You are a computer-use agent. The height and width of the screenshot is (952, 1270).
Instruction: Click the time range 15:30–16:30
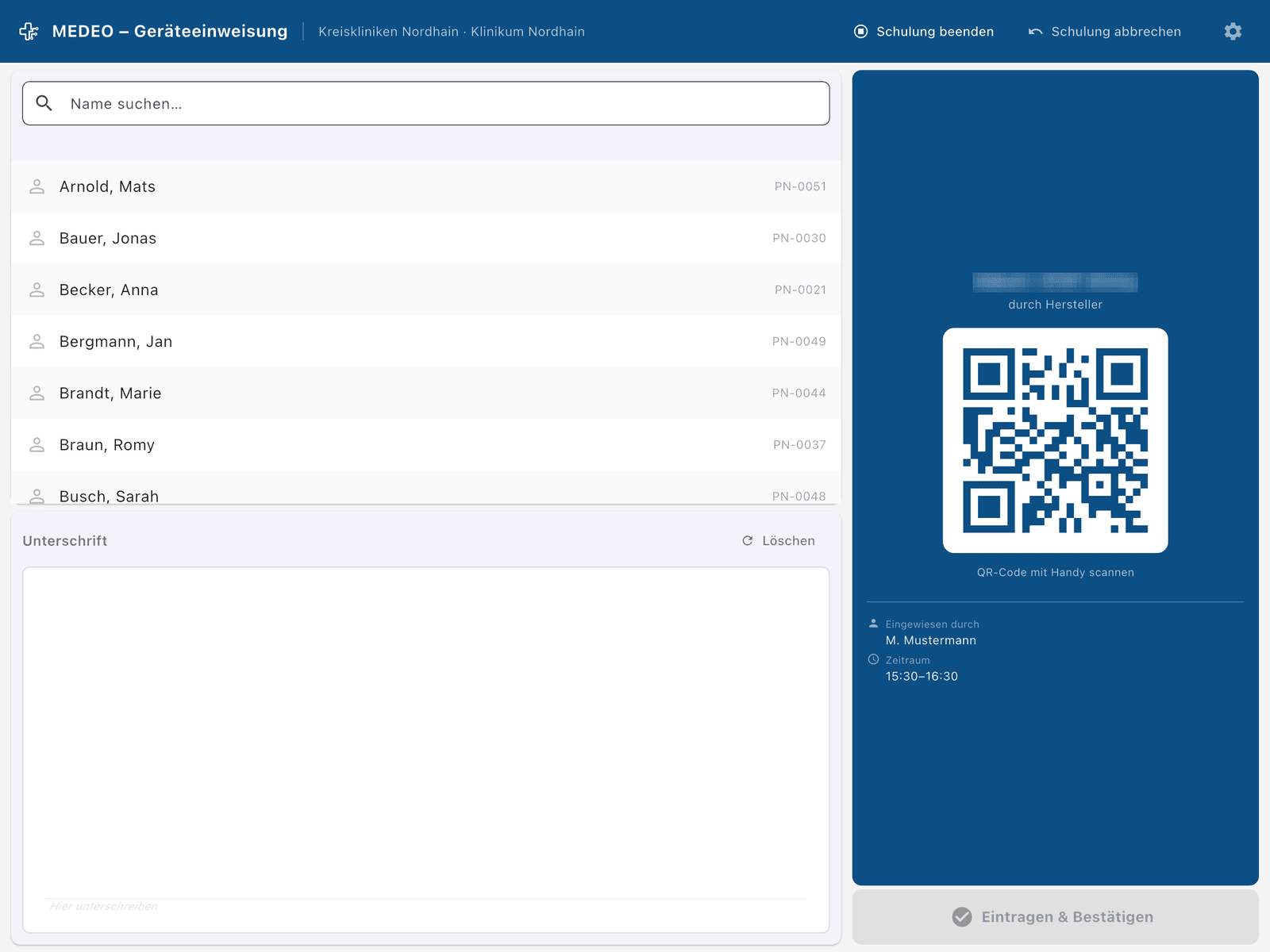(x=922, y=676)
